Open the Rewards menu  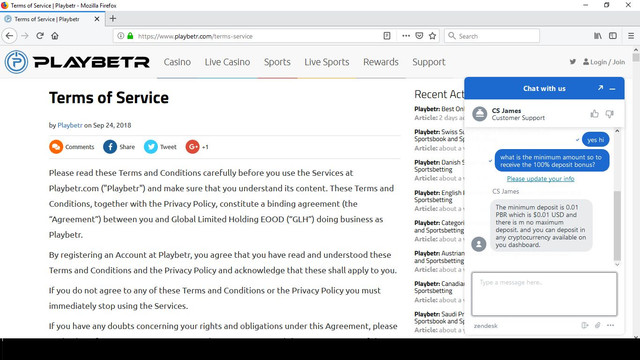click(x=381, y=62)
